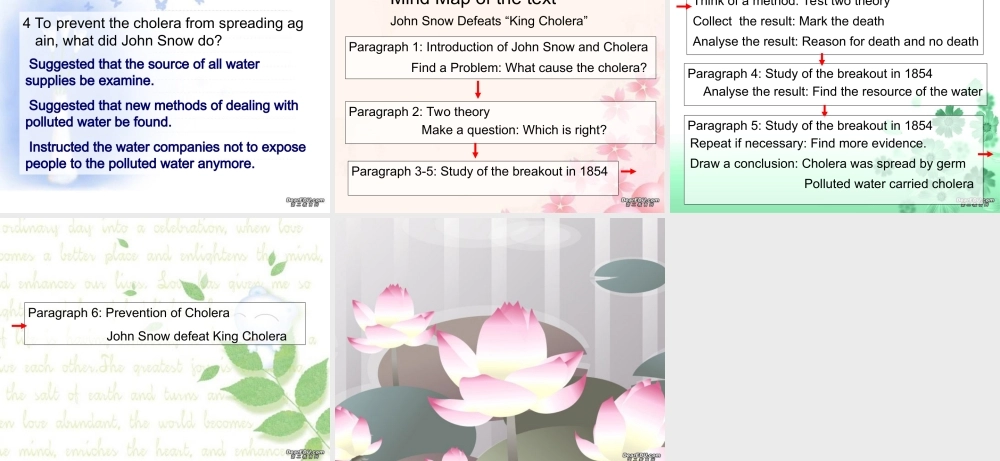The image size is (1000, 461).
Task: Click 'Suggested that new methods of dealing with polluted water'
Action: pos(161,113)
